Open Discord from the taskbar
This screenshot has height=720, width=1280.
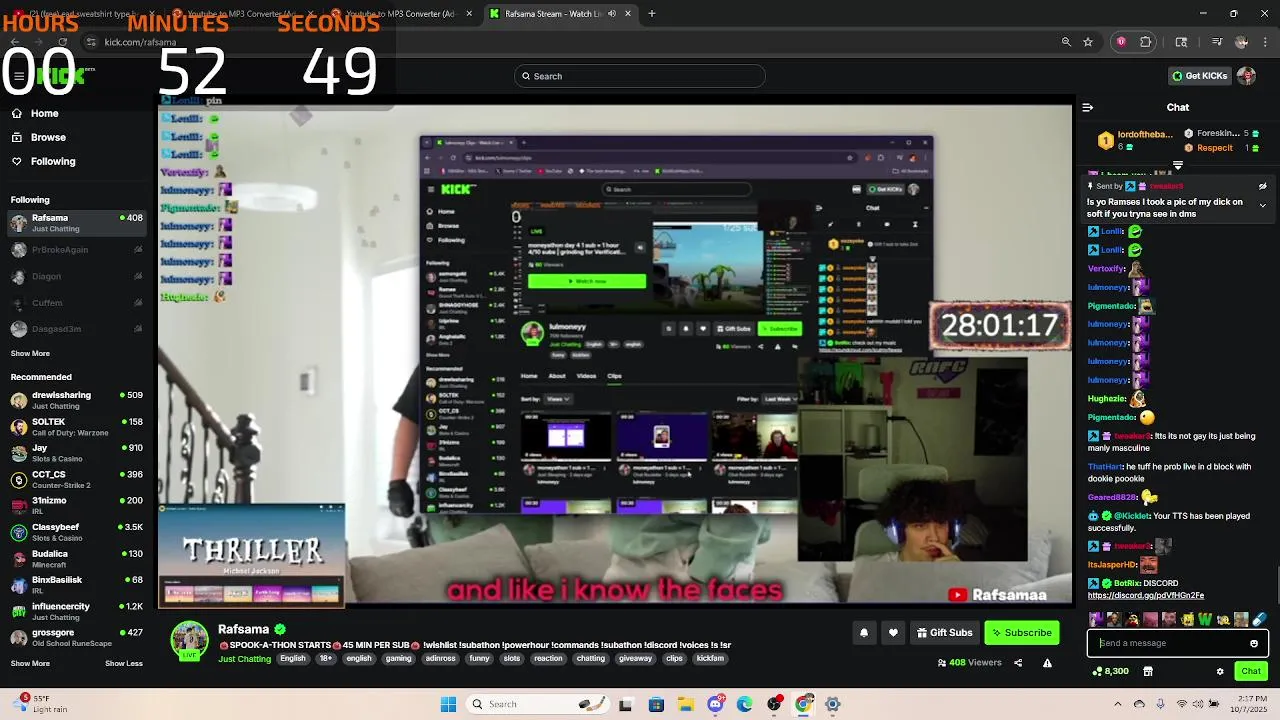tap(715, 704)
